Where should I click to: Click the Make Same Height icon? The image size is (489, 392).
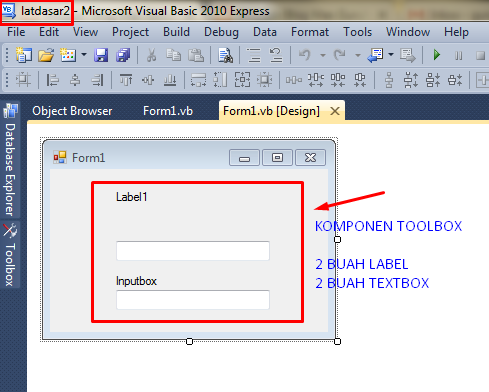[220, 80]
